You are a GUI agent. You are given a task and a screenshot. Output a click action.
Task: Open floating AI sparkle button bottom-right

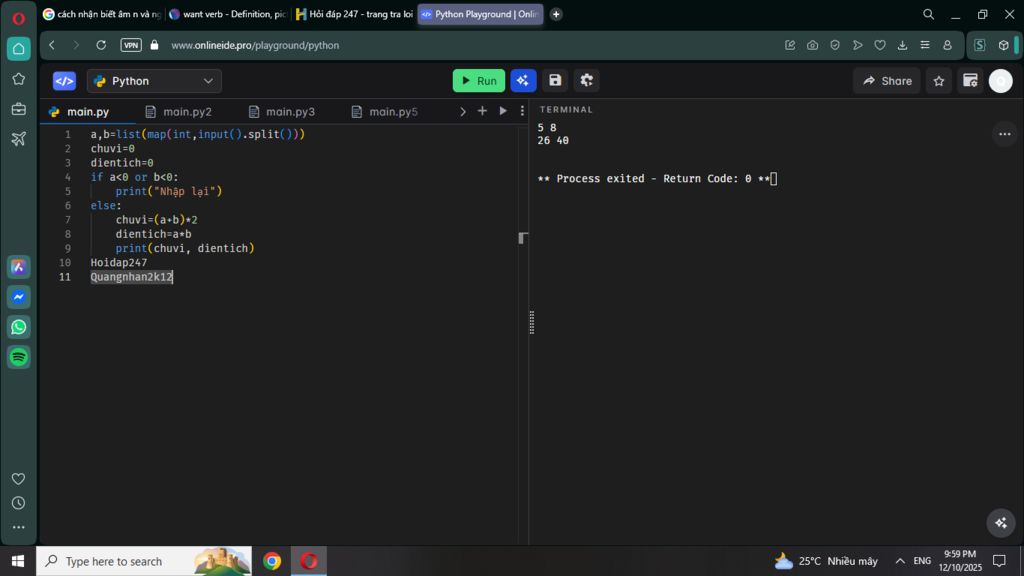click(x=1000, y=523)
